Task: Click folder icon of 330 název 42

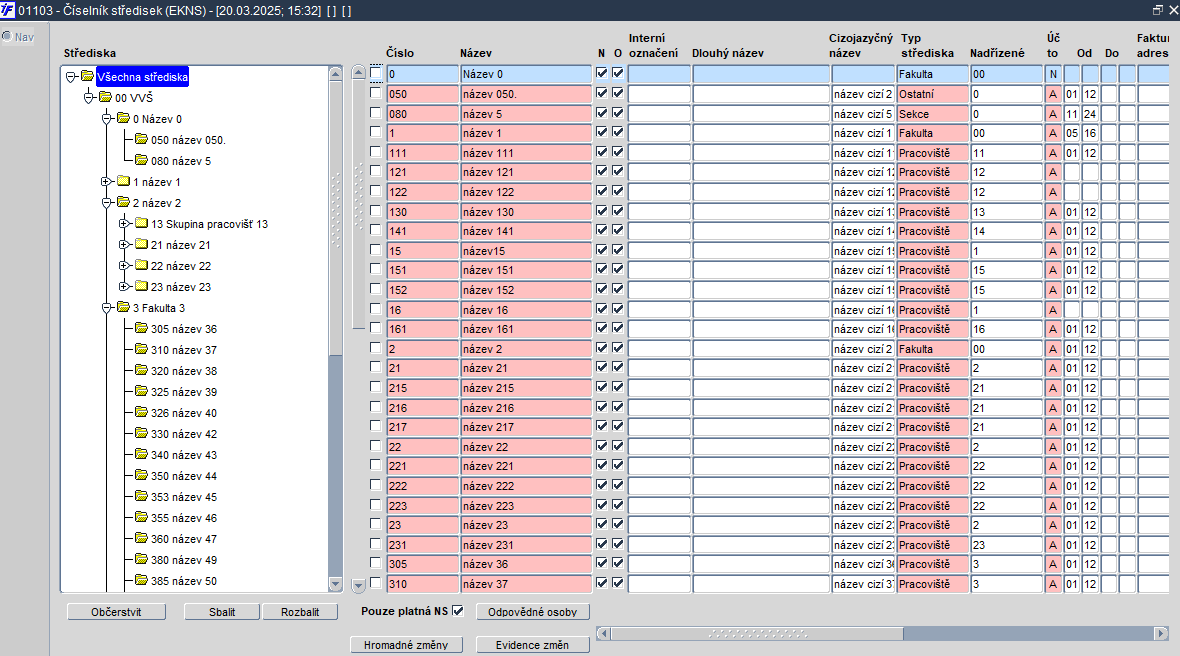Action: (x=141, y=434)
